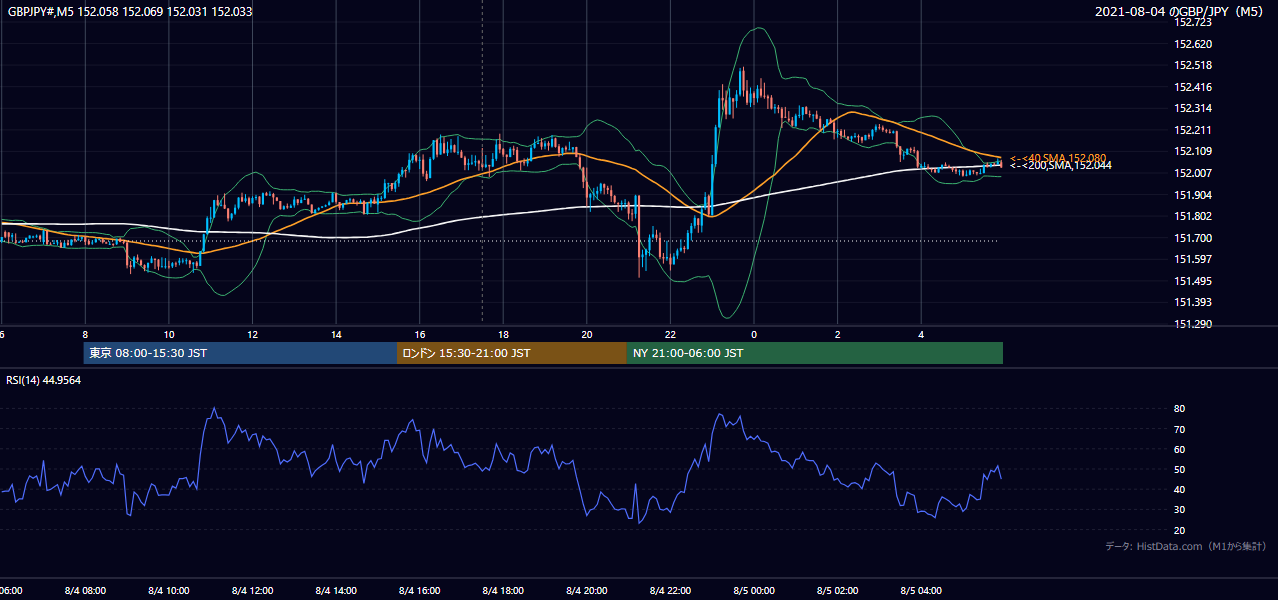The height and width of the screenshot is (600, 1278).
Task: Click price axis value 151.393
Action: (1194, 302)
